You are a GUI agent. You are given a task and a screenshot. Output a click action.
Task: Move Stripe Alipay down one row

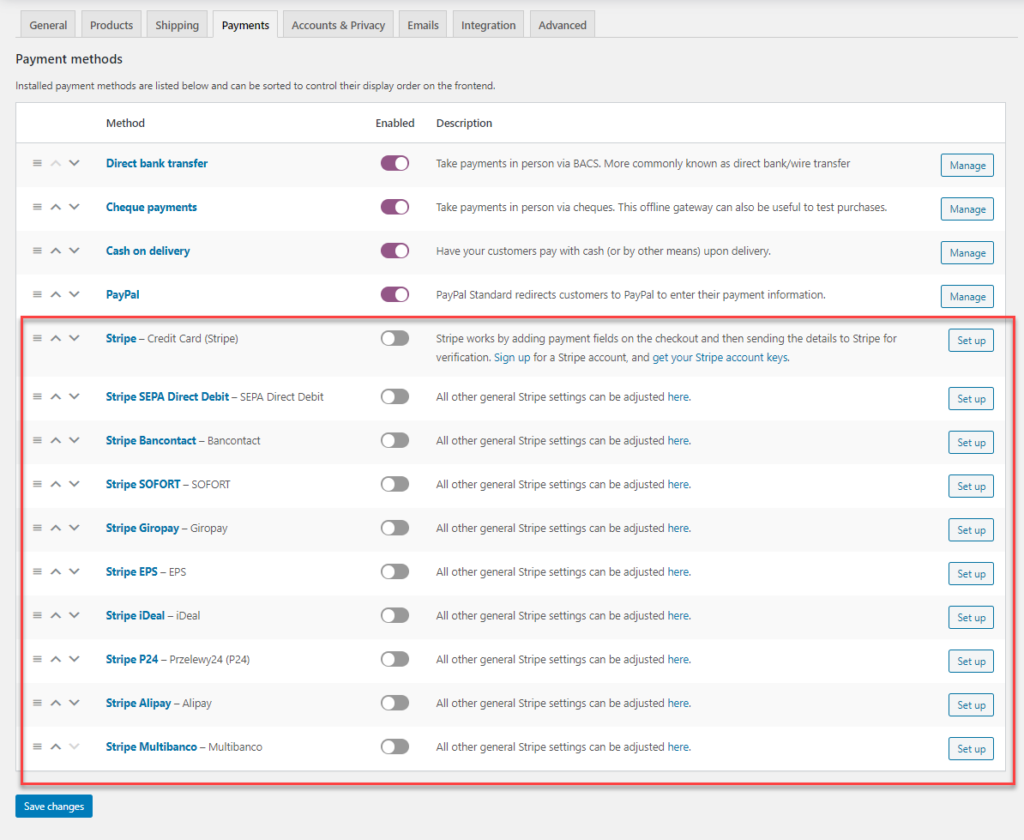tap(74, 703)
